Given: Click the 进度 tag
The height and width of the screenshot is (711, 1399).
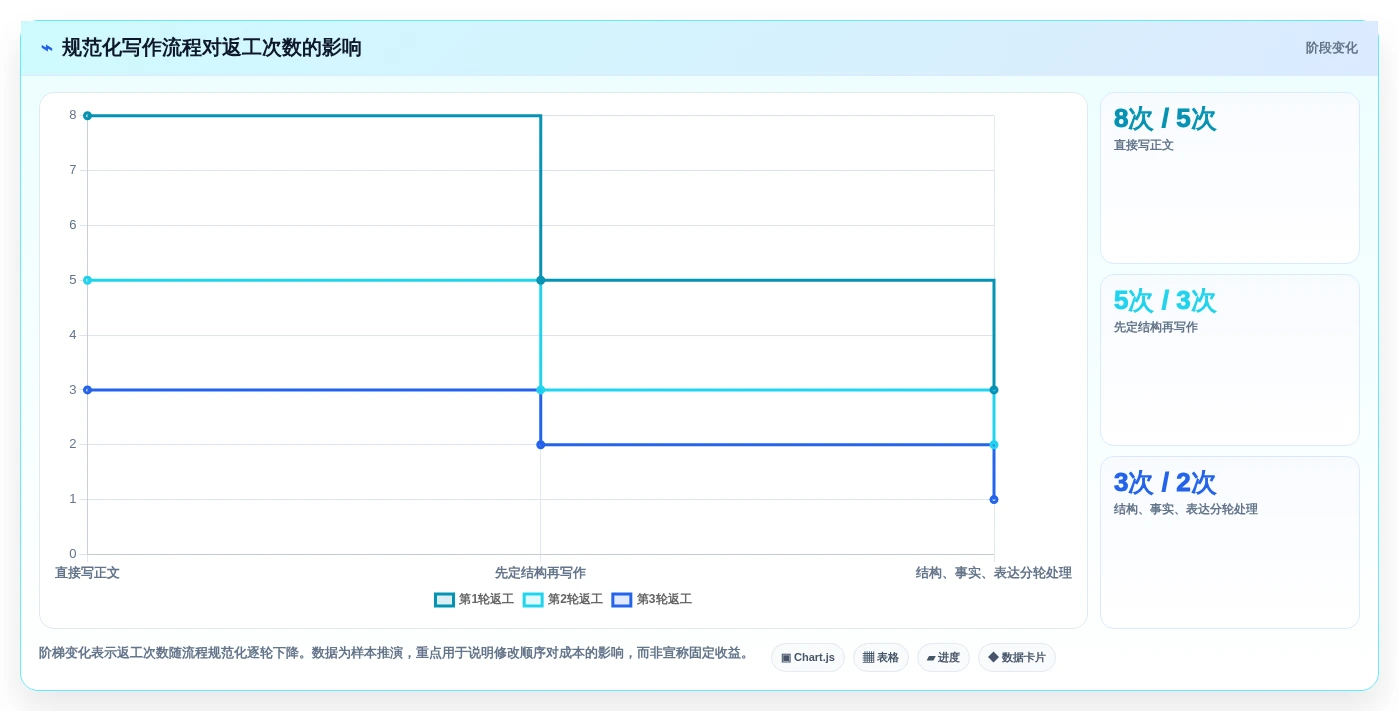Looking at the screenshot, I should click(x=943, y=658).
